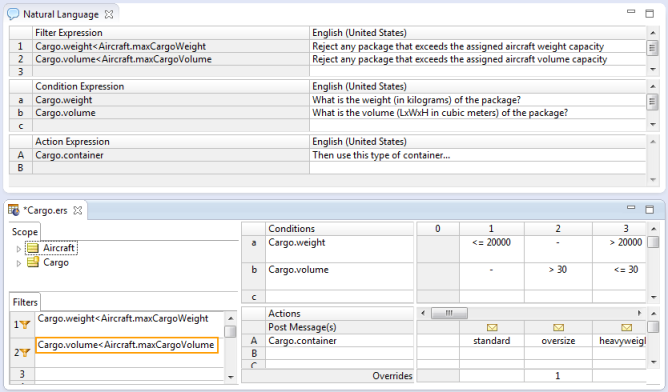Click the Cargo.volume<Aircraft.maxCargoVolume filter field

click(127, 345)
